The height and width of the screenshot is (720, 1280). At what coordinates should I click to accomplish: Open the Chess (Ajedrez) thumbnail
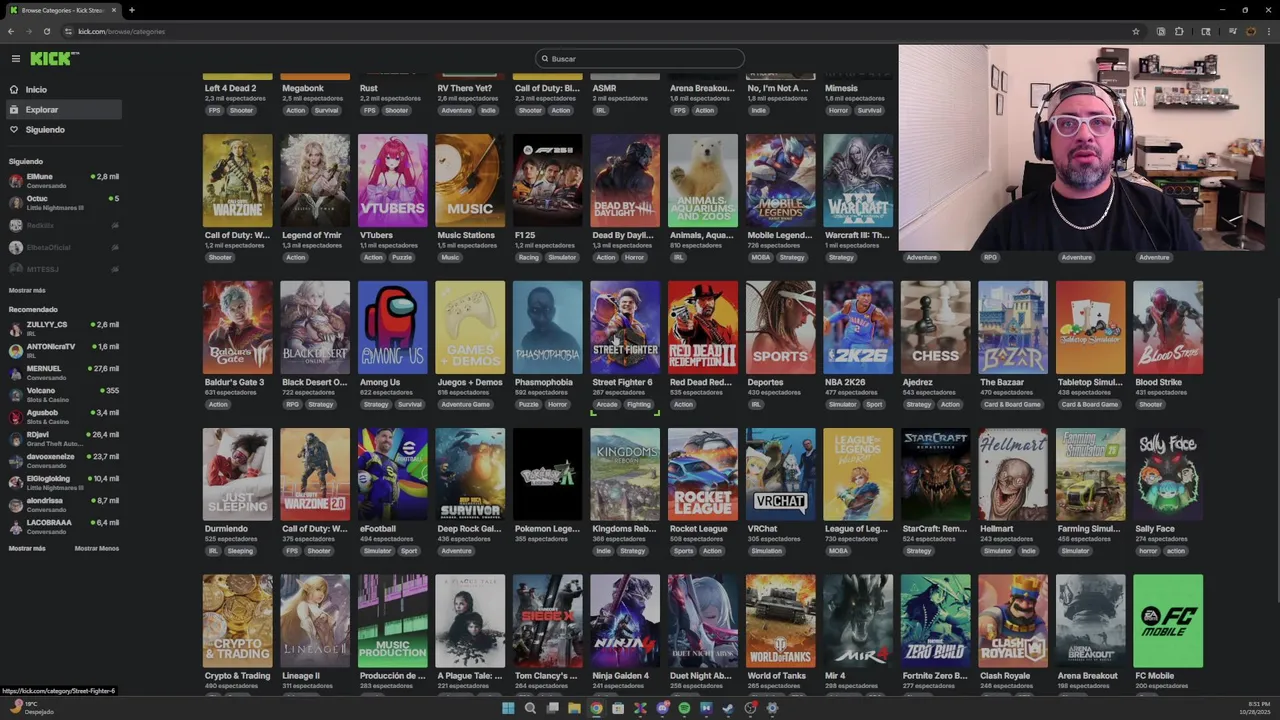tap(935, 327)
